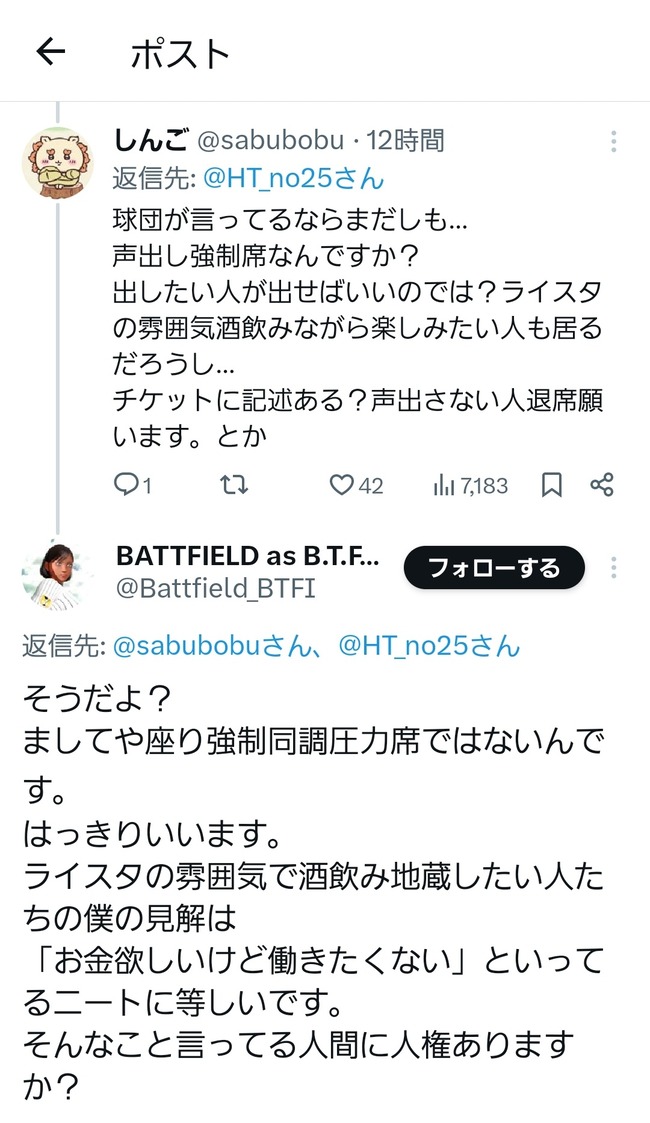Open @HT_no25 link in しんご's reply
This screenshot has width=650, height=1123.
pos(294,178)
